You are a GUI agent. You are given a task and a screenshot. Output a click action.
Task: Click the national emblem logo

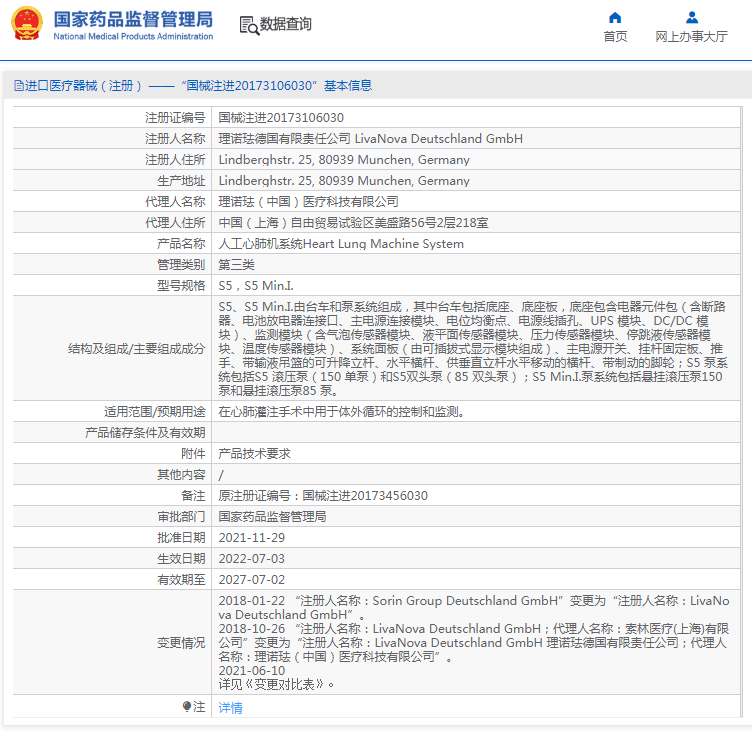coord(26,24)
